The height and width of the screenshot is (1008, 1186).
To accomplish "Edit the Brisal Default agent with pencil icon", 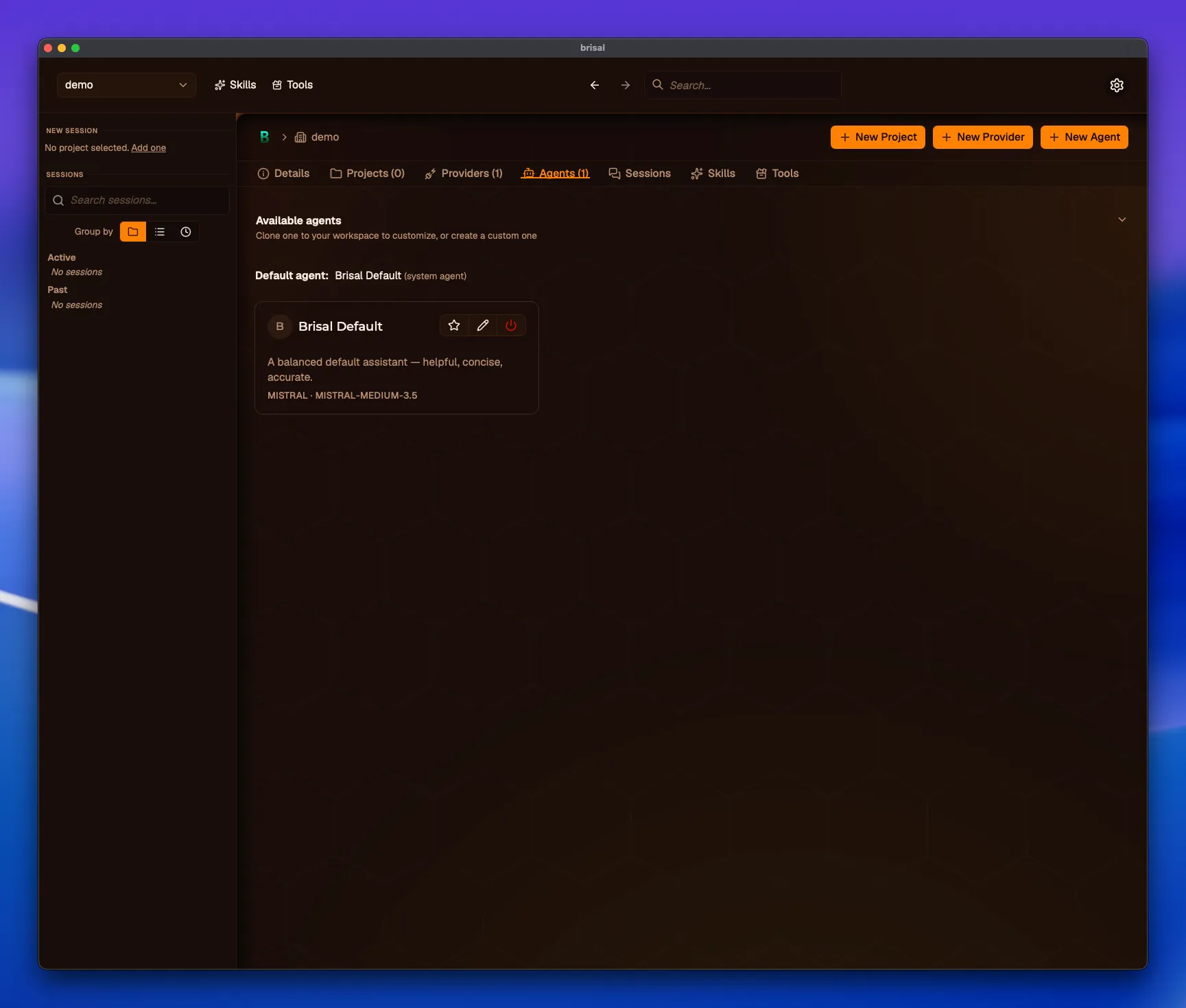I will tap(483, 325).
